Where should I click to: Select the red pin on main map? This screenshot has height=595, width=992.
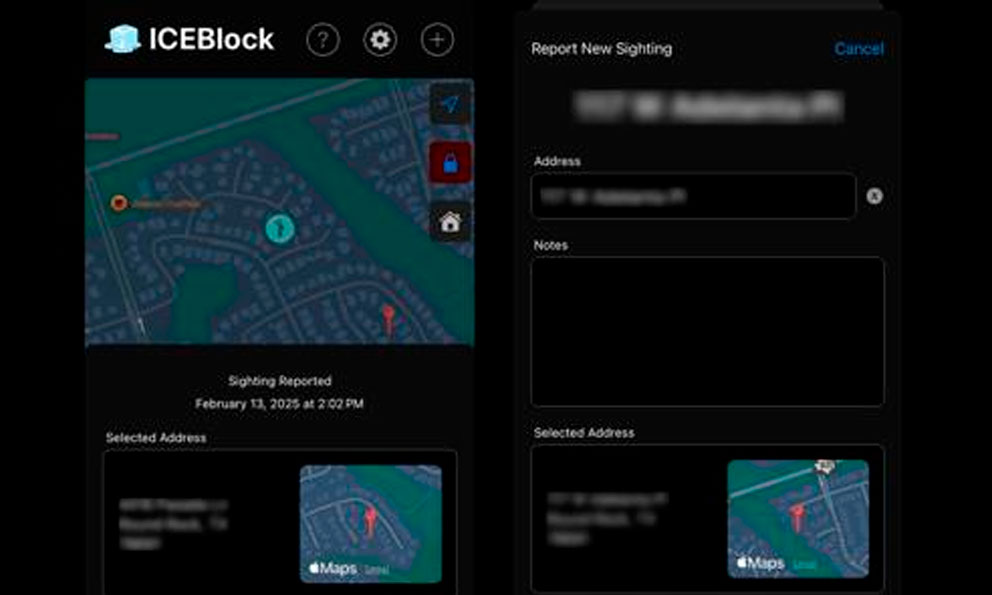pyautogui.click(x=388, y=317)
